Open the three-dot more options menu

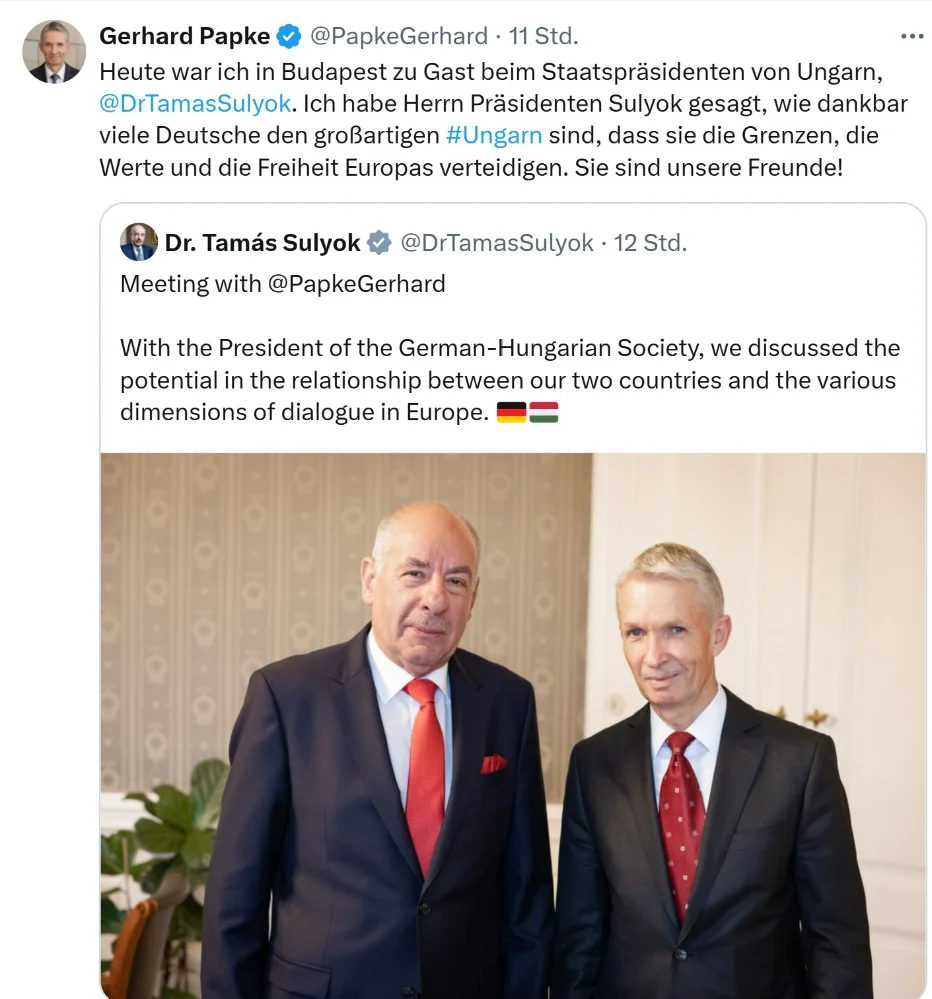click(912, 36)
